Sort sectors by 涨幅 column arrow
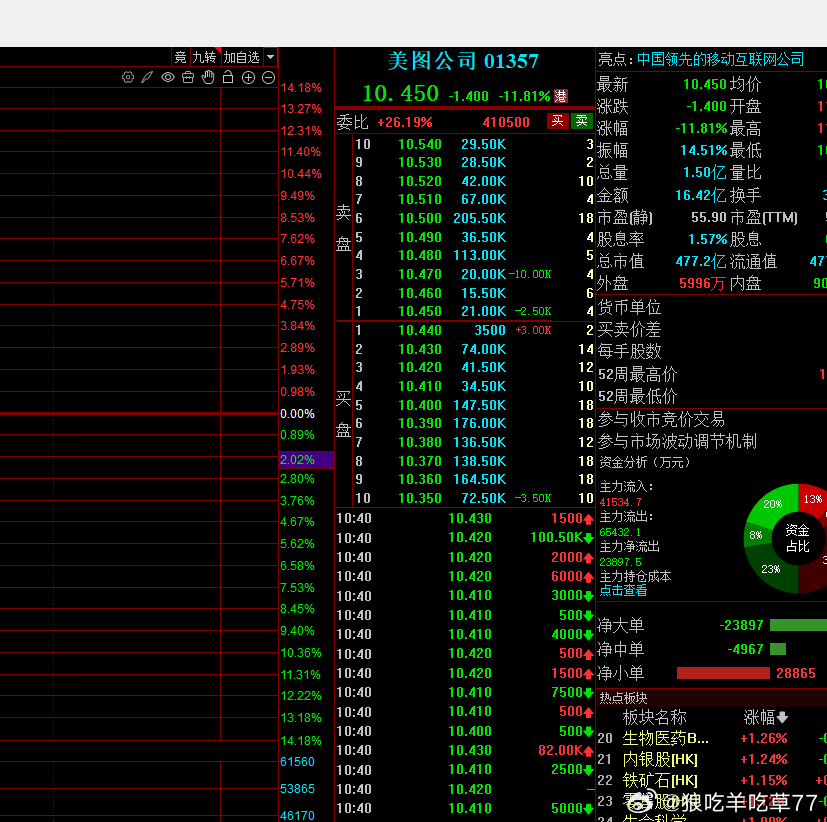The height and width of the screenshot is (822, 827). (x=783, y=717)
